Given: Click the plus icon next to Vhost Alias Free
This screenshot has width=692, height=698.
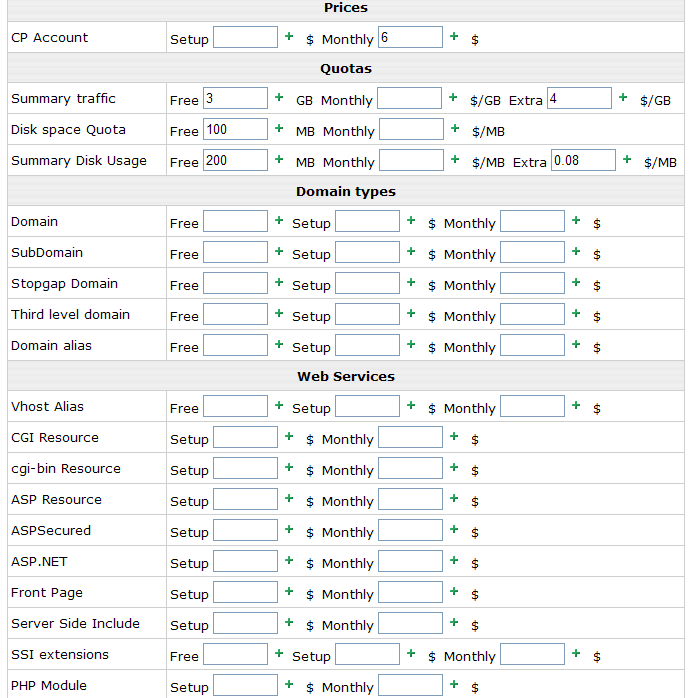Looking at the screenshot, I should [279, 405].
